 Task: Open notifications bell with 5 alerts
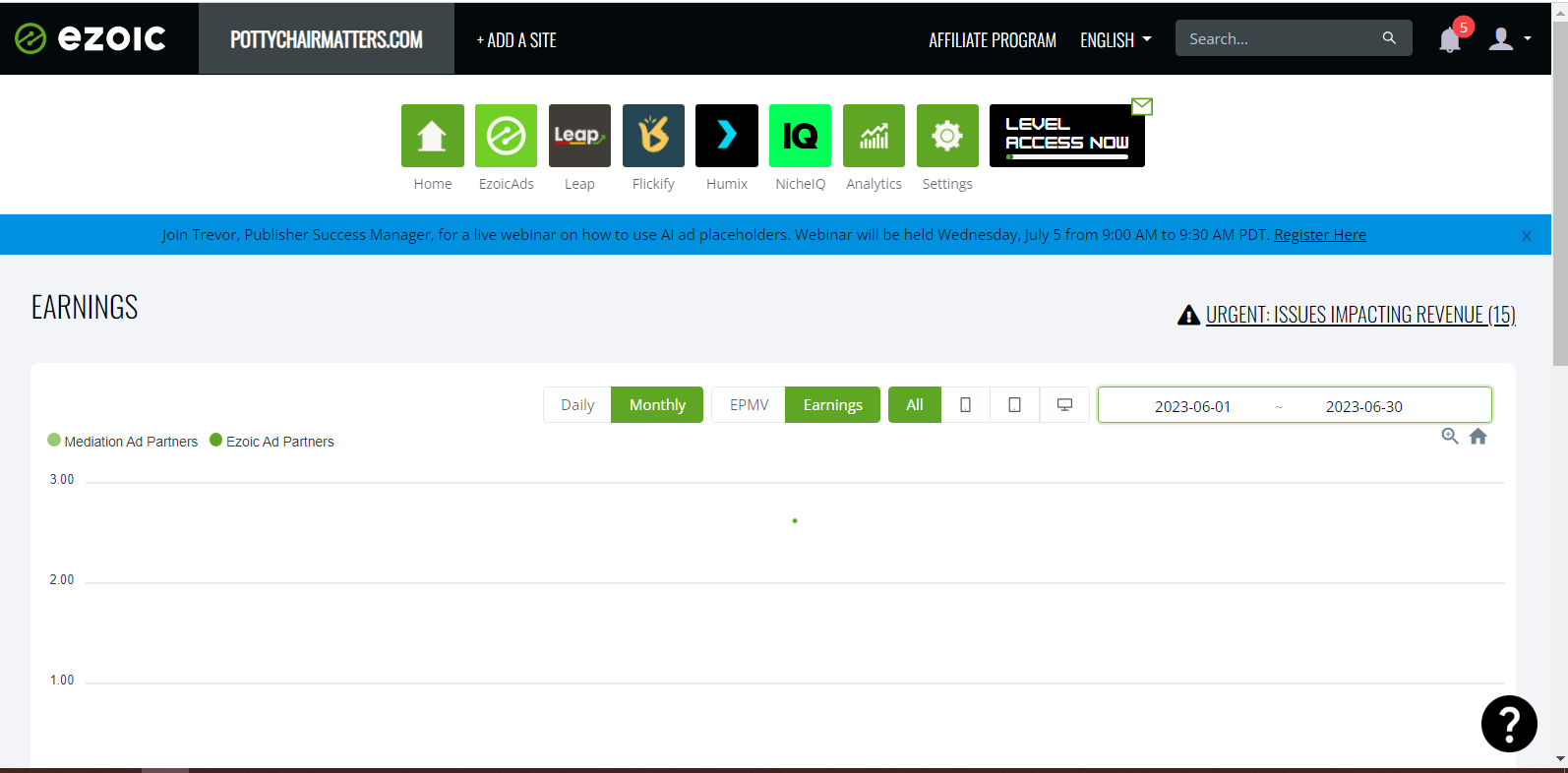click(1450, 39)
